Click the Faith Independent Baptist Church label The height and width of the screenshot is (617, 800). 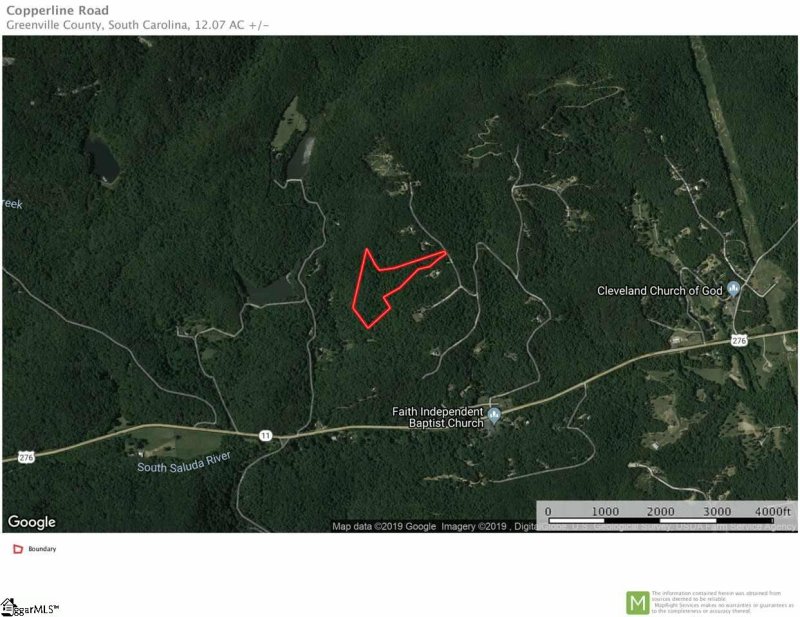[438, 417]
